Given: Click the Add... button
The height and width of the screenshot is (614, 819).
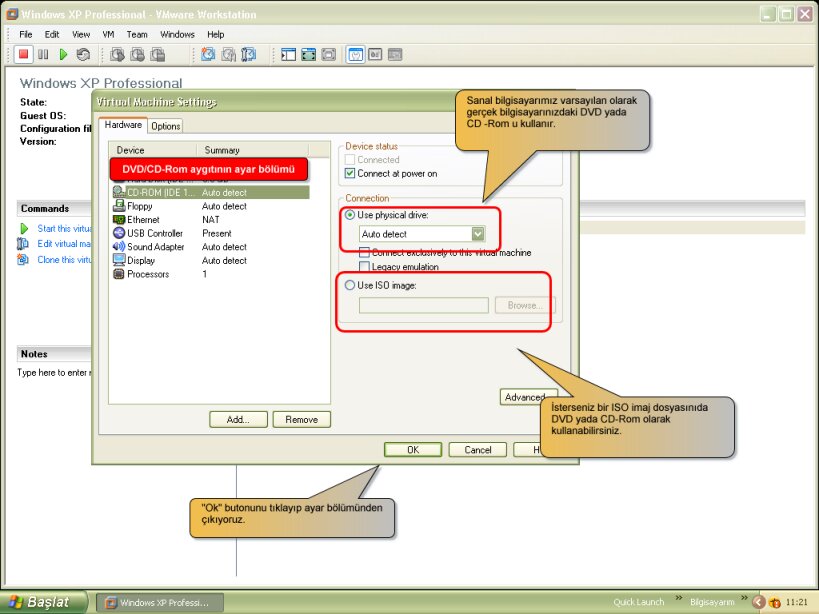Looking at the screenshot, I should coord(238,419).
